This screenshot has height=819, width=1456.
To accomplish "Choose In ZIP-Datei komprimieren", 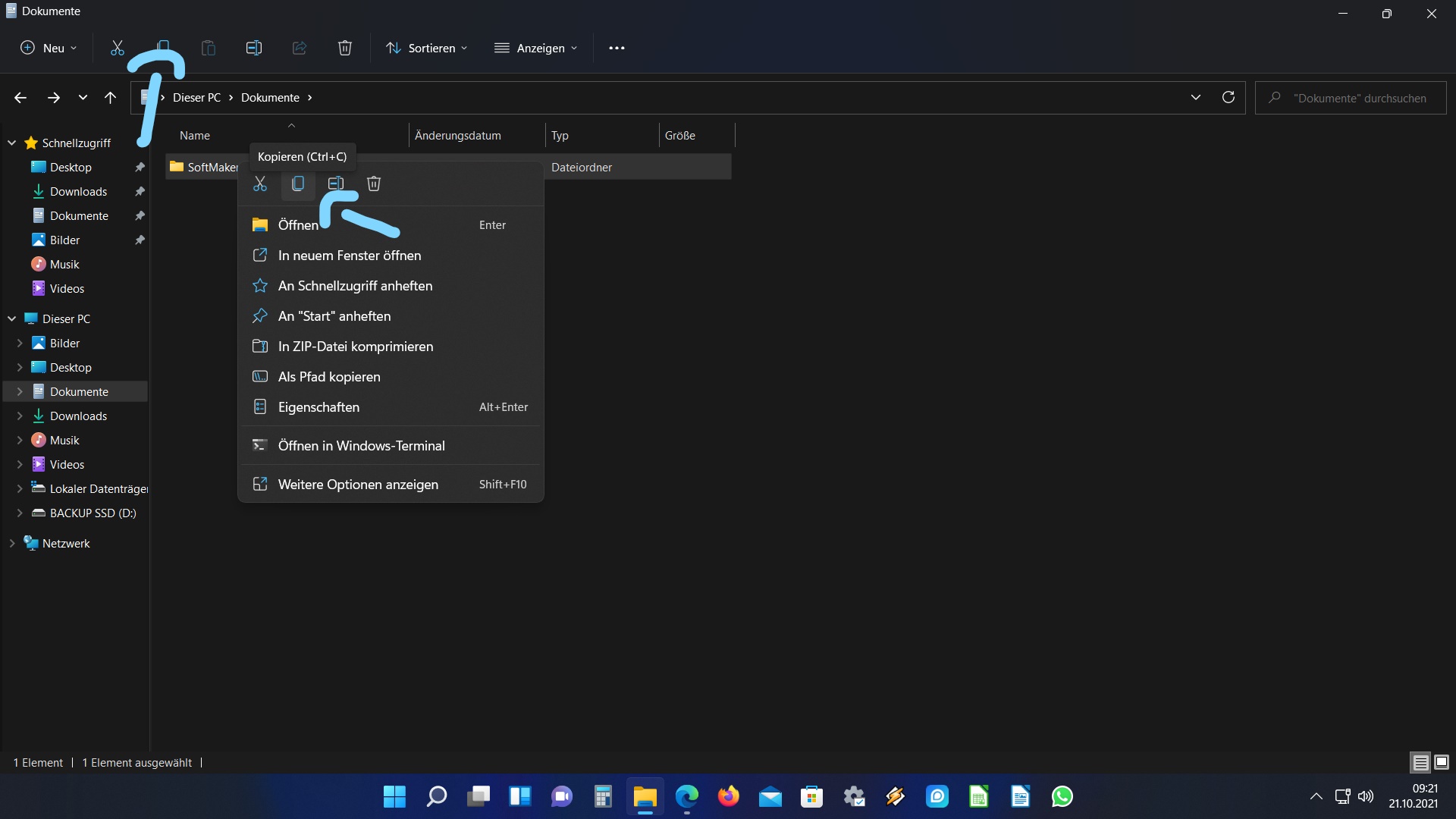I will (x=355, y=347).
